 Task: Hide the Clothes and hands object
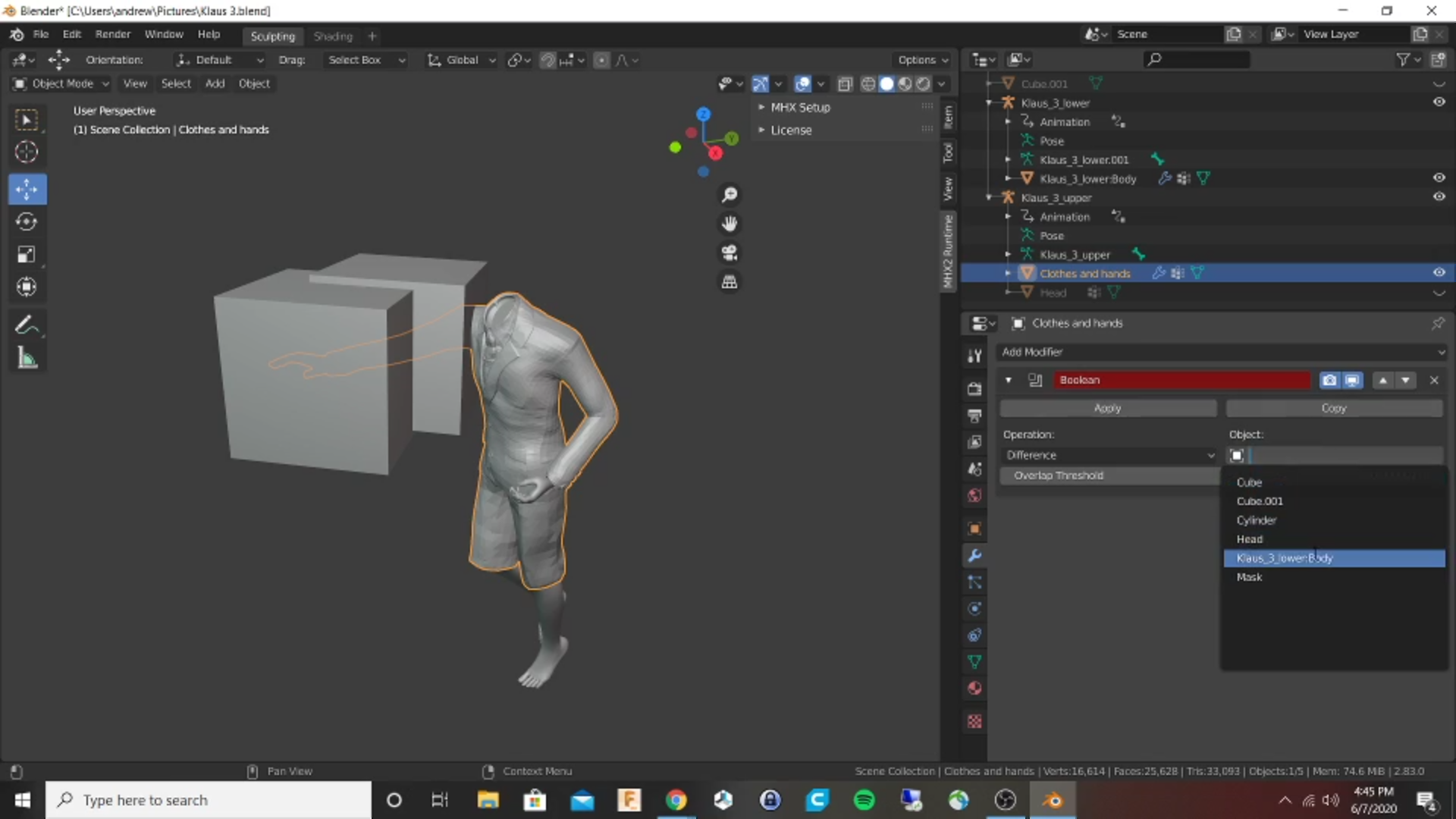tap(1439, 273)
